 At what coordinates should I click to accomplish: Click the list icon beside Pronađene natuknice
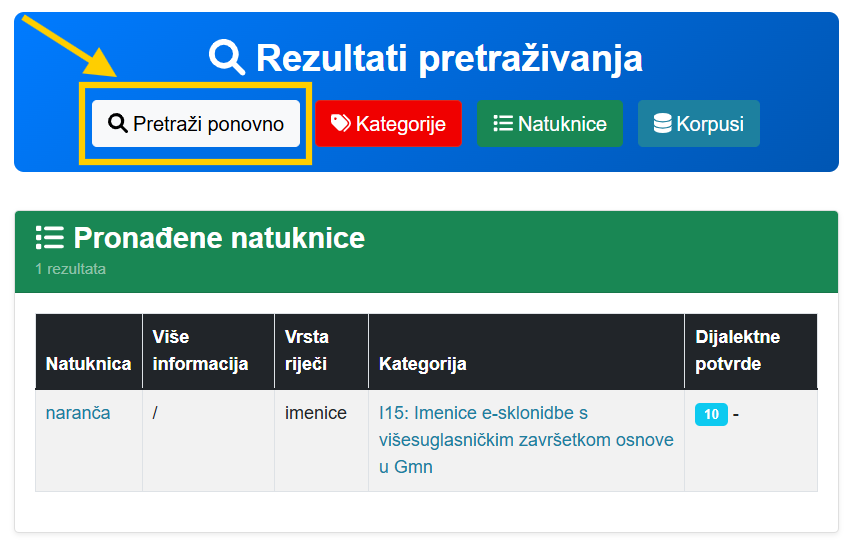pos(49,238)
